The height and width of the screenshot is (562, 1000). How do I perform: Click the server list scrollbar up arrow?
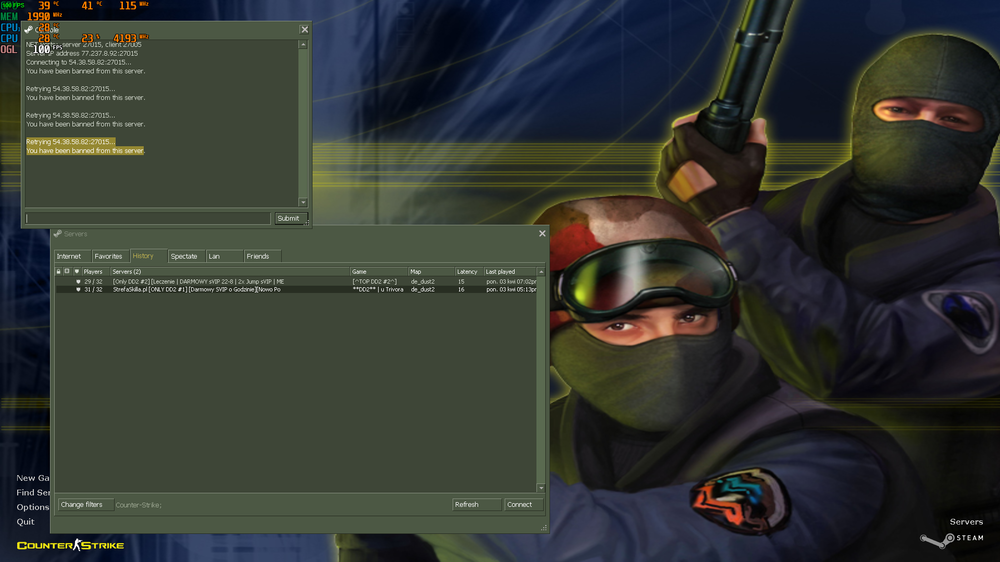point(541,272)
